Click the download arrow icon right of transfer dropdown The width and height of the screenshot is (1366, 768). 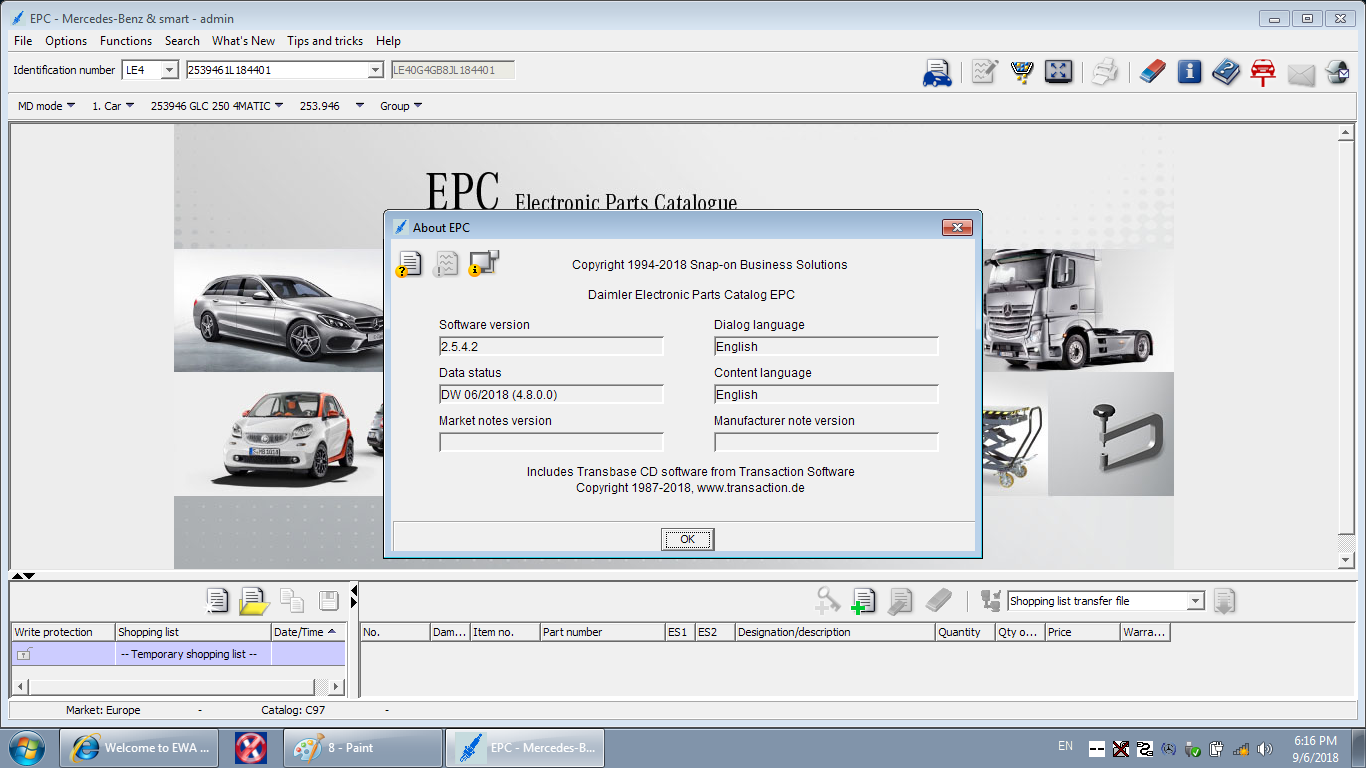click(1225, 600)
